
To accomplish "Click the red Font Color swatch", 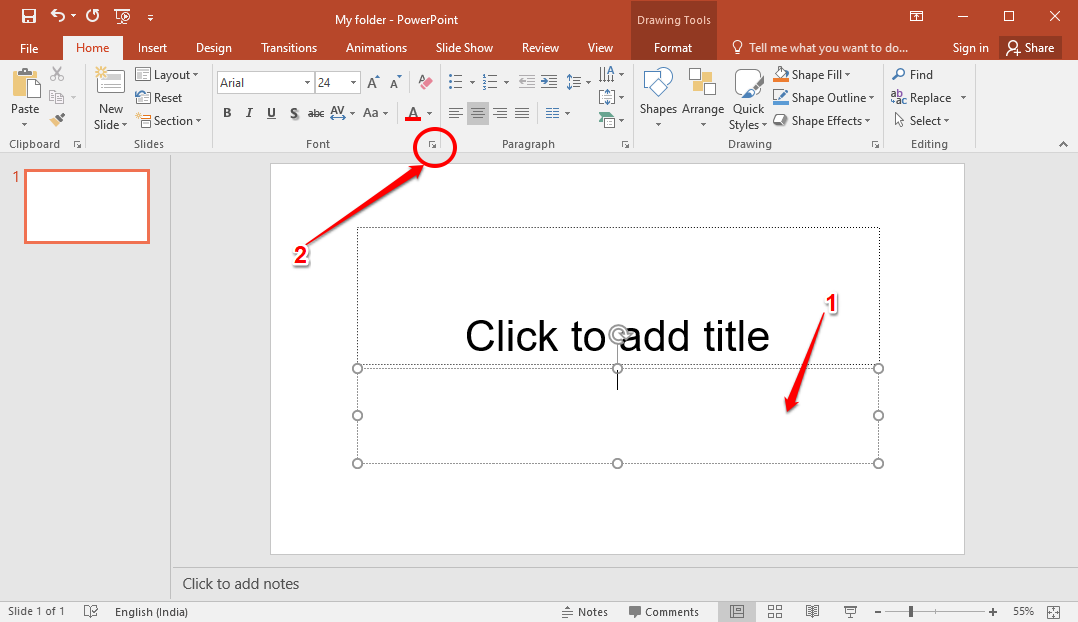I will pos(415,113).
